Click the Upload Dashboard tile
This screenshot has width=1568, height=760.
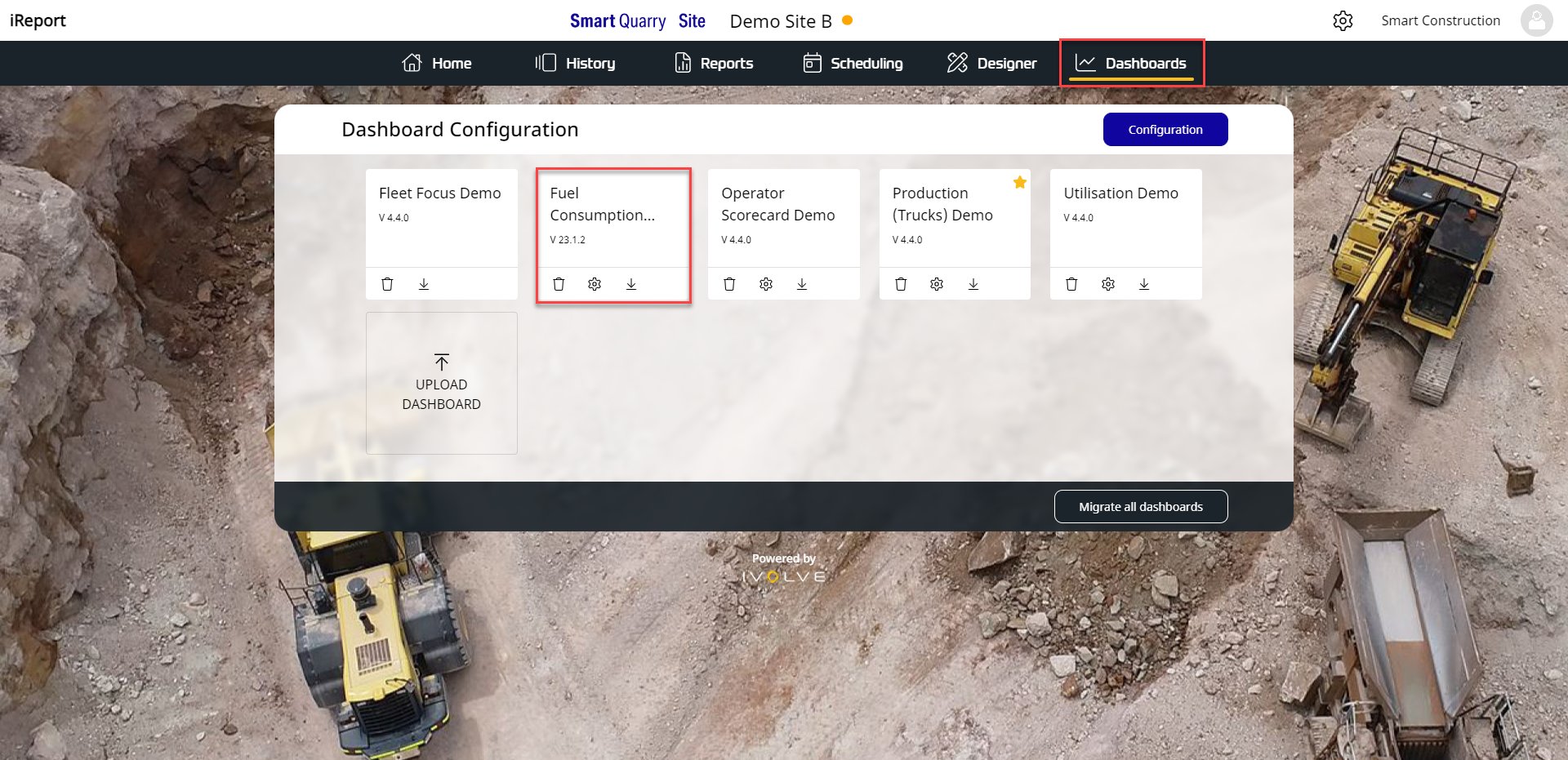tap(442, 383)
